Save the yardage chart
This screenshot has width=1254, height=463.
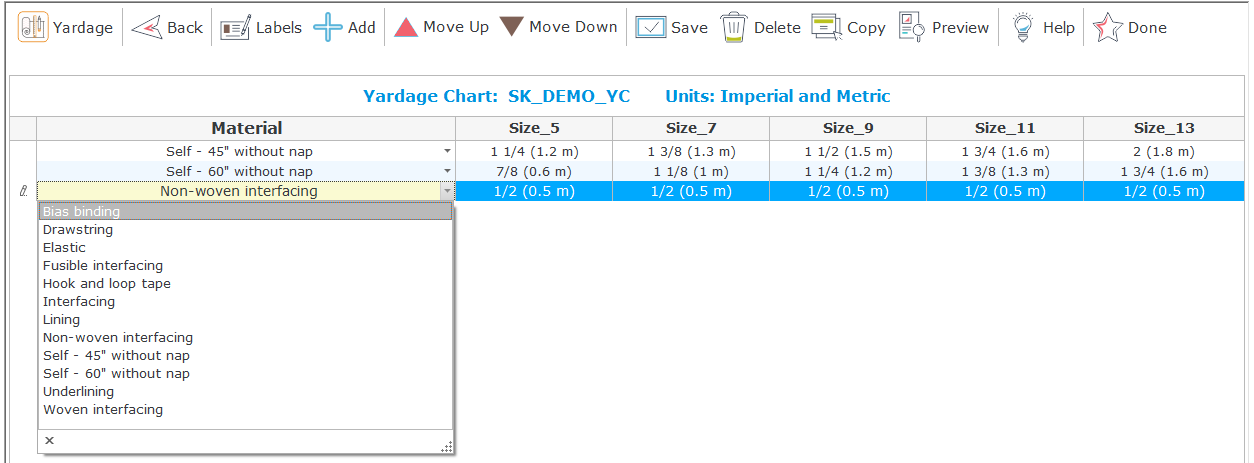tap(651, 28)
